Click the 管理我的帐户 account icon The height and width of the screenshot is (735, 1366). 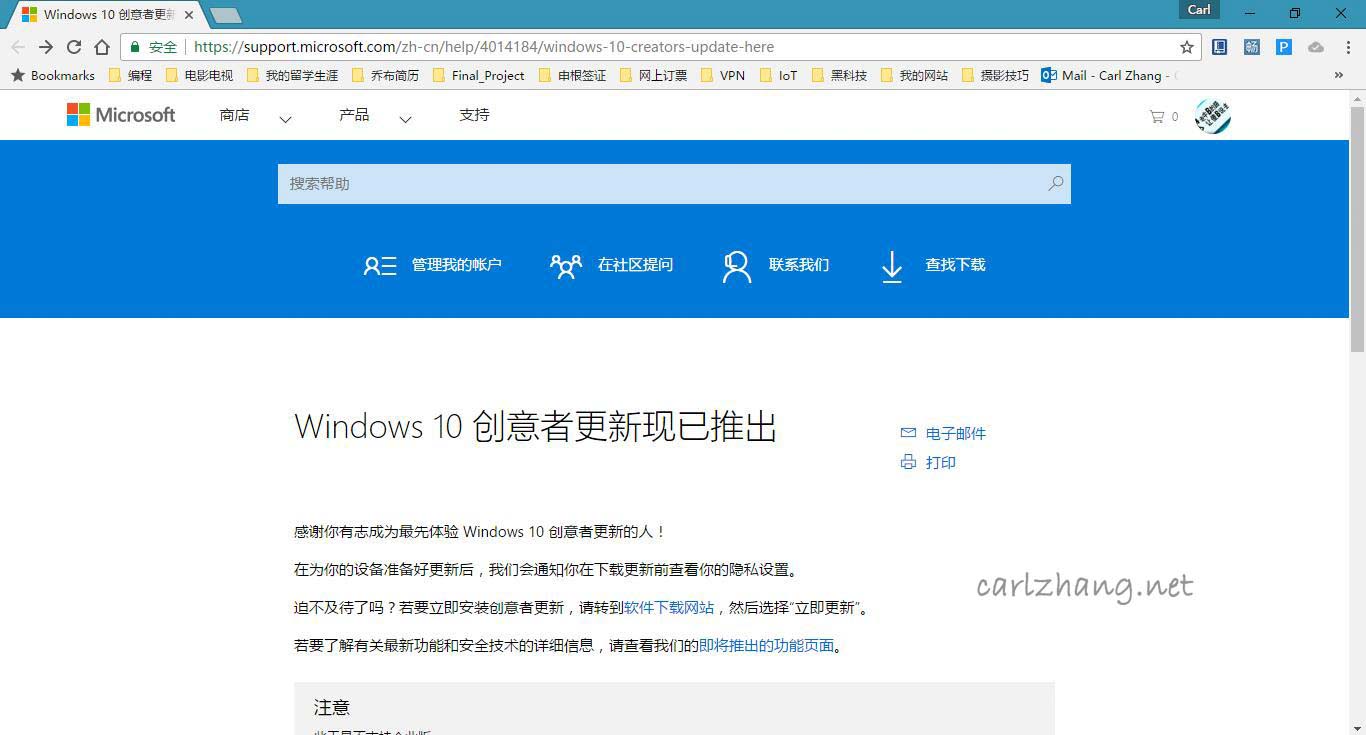coord(380,265)
